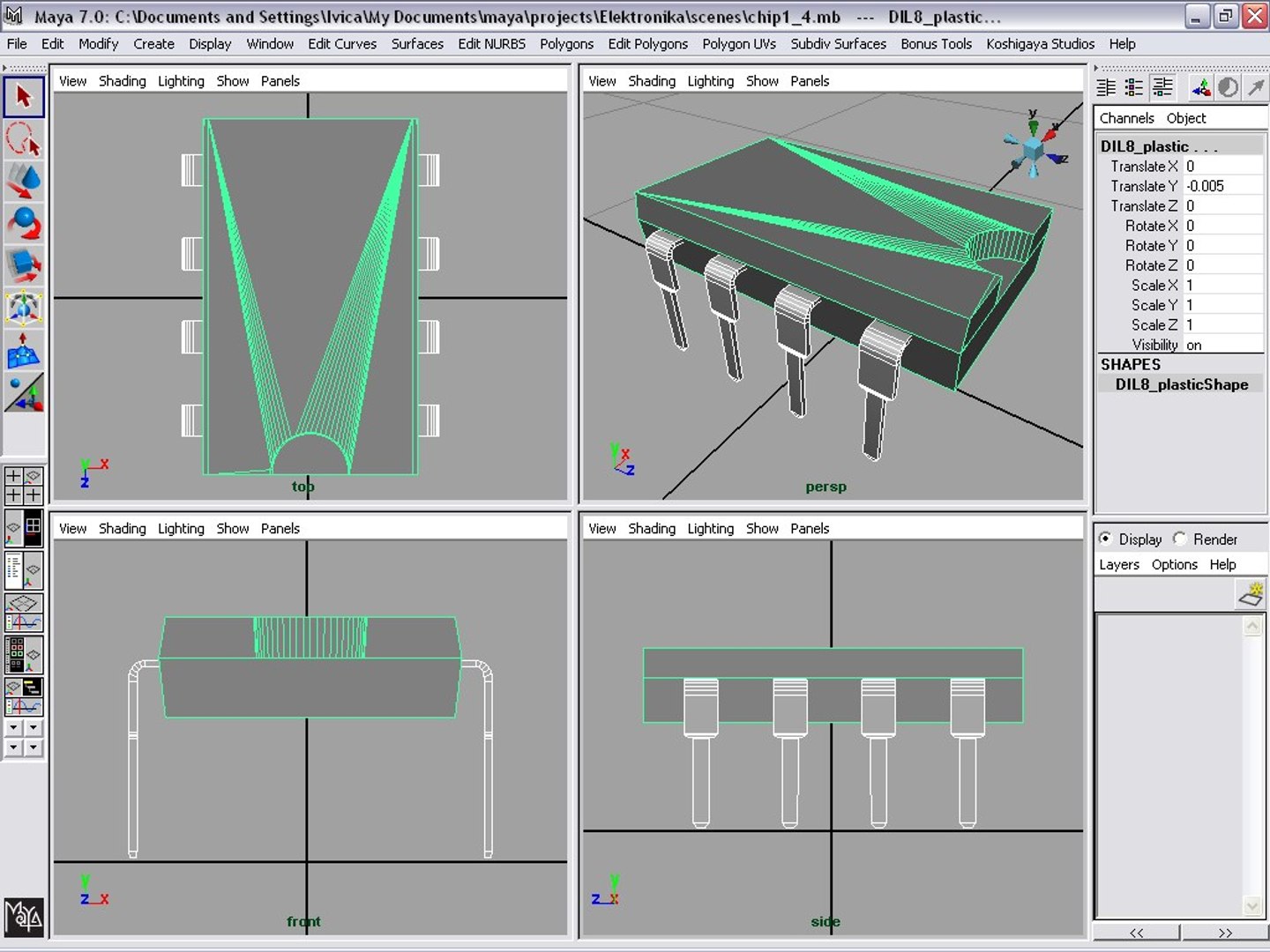The height and width of the screenshot is (952, 1270).
Task: Switch to the four-view layout icon
Action: pyautogui.click(x=24, y=486)
